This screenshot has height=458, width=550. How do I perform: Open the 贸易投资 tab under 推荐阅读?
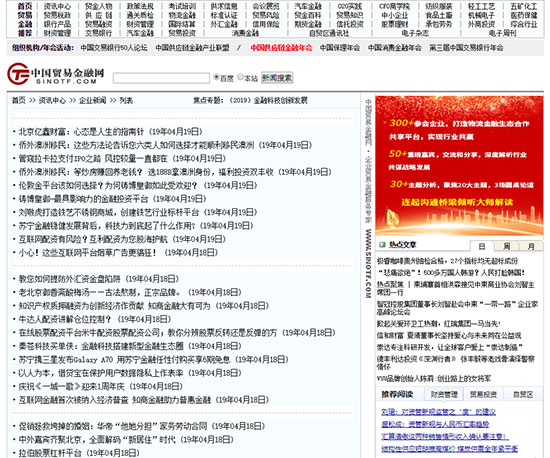[x=483, y=395]
